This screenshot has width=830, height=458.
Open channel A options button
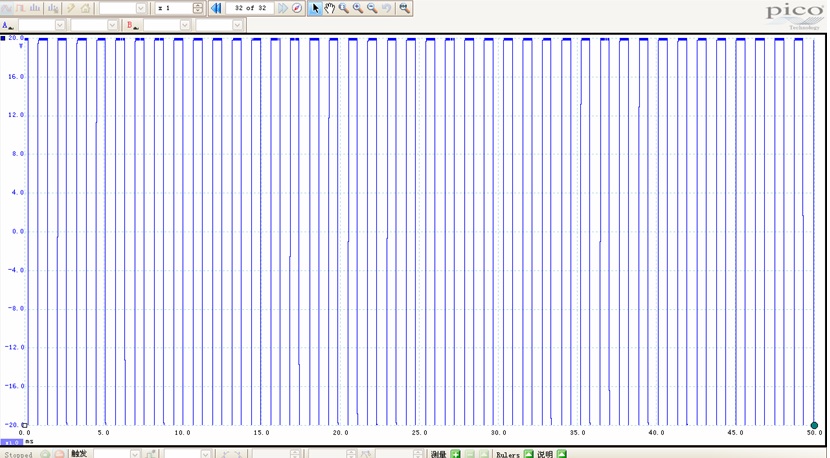tap(8, 25)
